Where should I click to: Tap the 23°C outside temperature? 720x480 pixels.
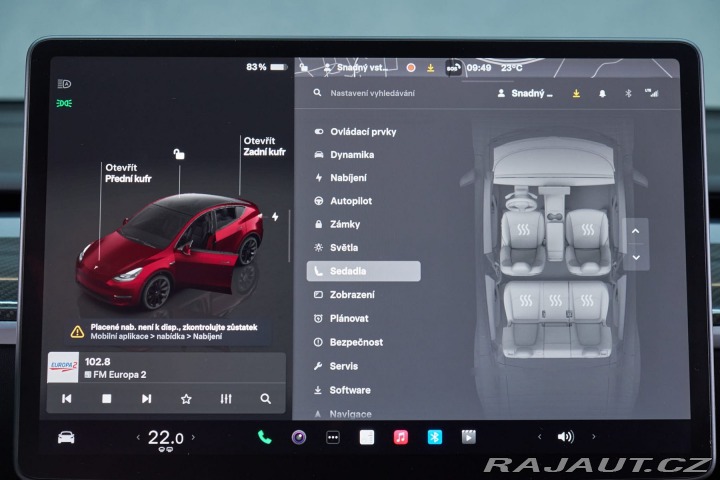click(x=512, y=68)
